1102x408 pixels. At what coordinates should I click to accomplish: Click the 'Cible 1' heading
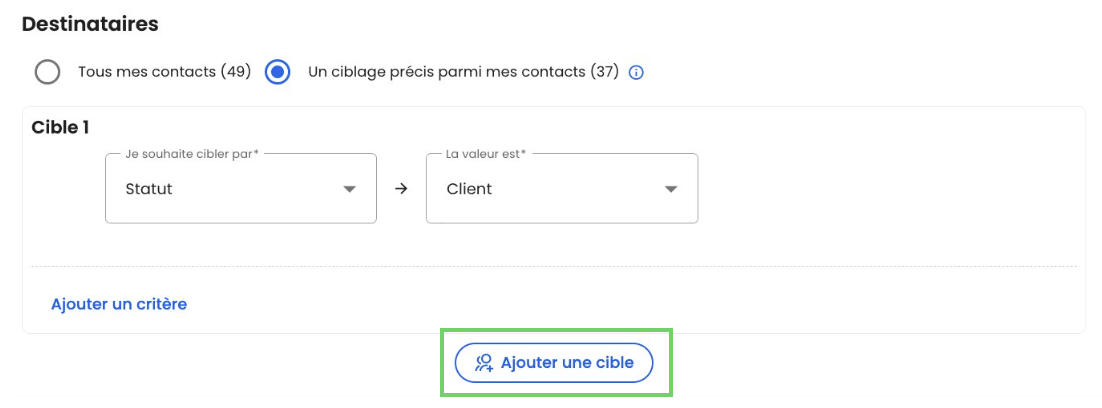[61, 127]
